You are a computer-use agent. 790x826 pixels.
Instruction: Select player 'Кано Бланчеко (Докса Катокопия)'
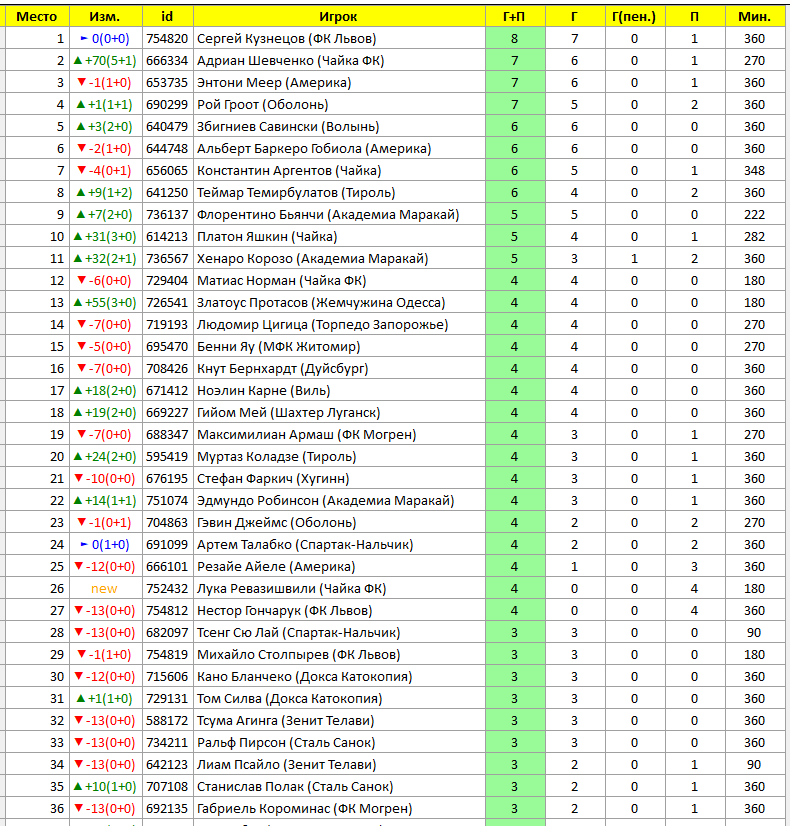pyautogui.click(x=339, y=677)
